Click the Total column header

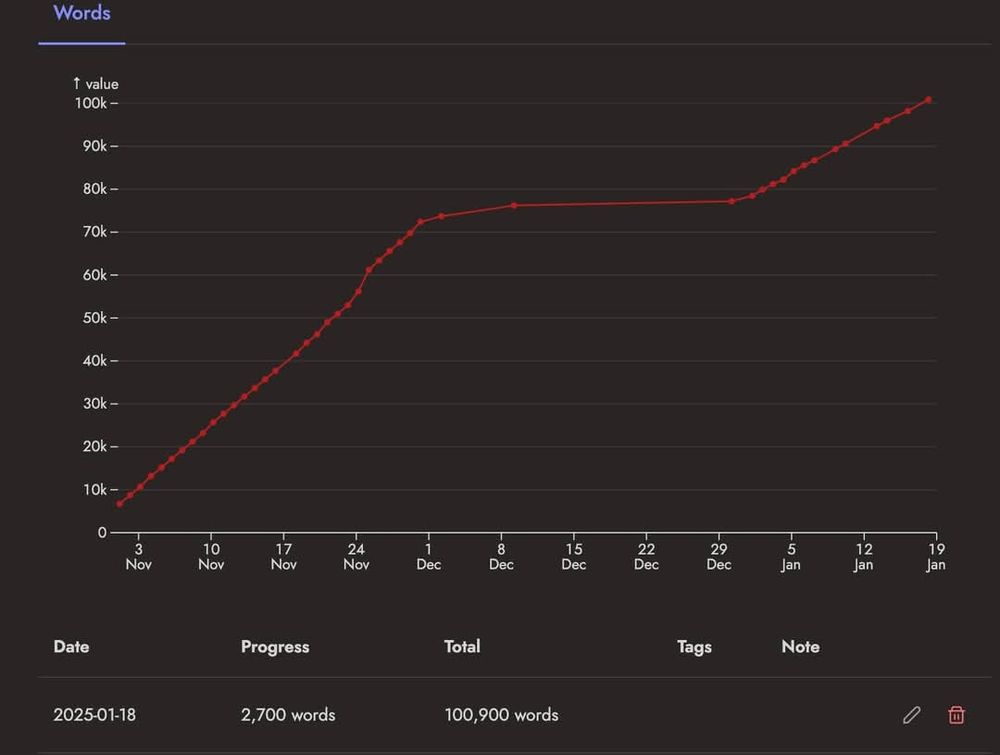462,647
